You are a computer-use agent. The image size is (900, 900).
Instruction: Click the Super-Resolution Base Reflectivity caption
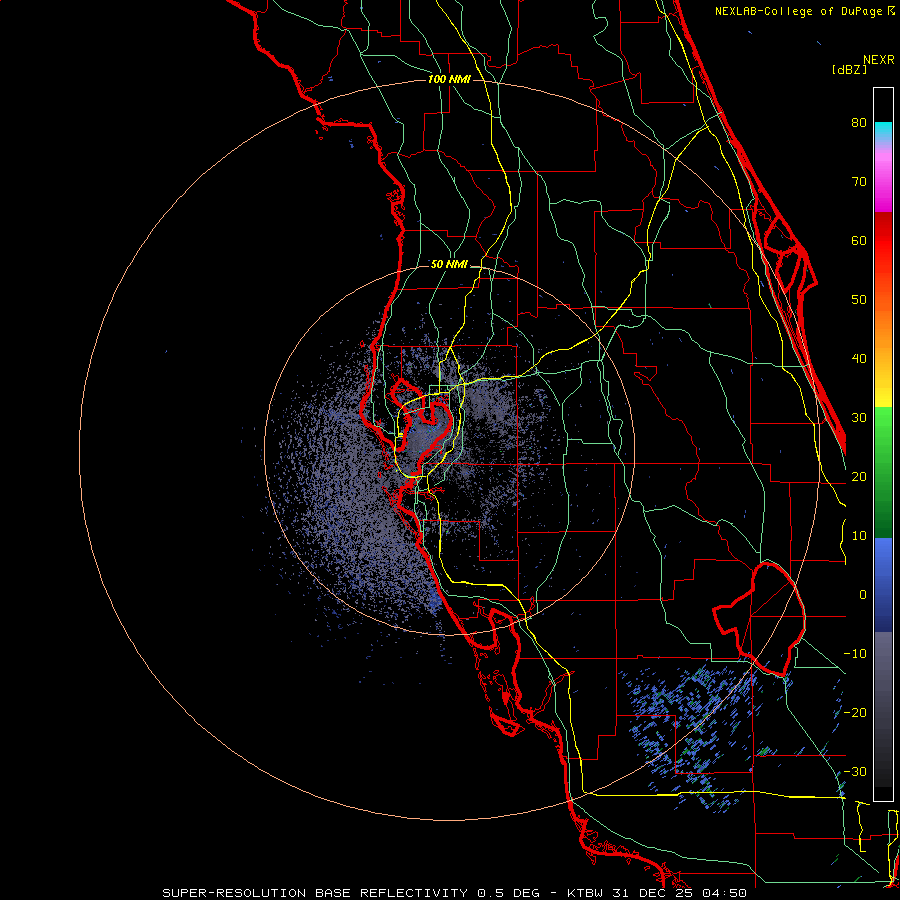point(454,893)
